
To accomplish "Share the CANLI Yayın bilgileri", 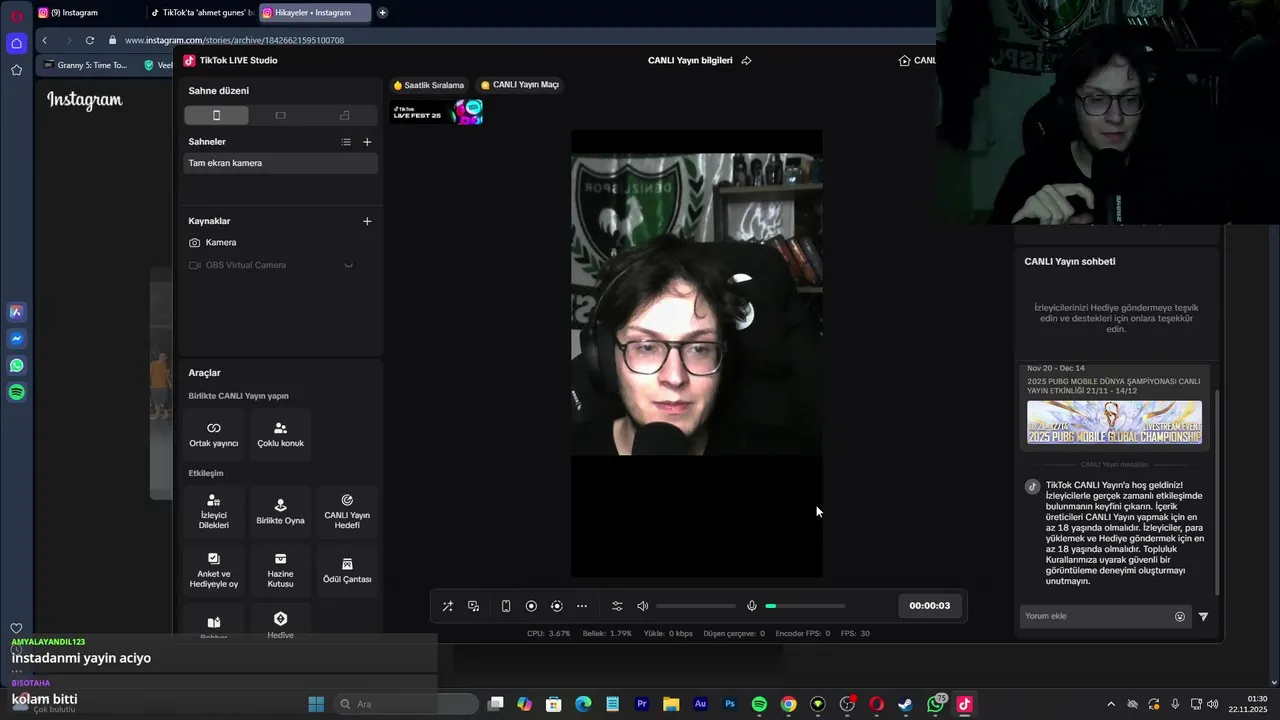I will pyautogui.click(x=746, y=60).
